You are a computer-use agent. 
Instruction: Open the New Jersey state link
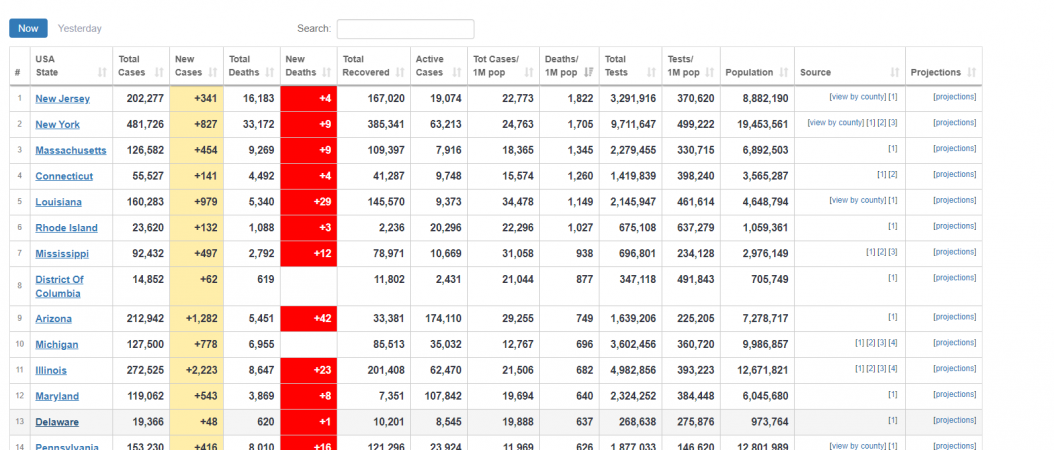[x=63, y=99]
